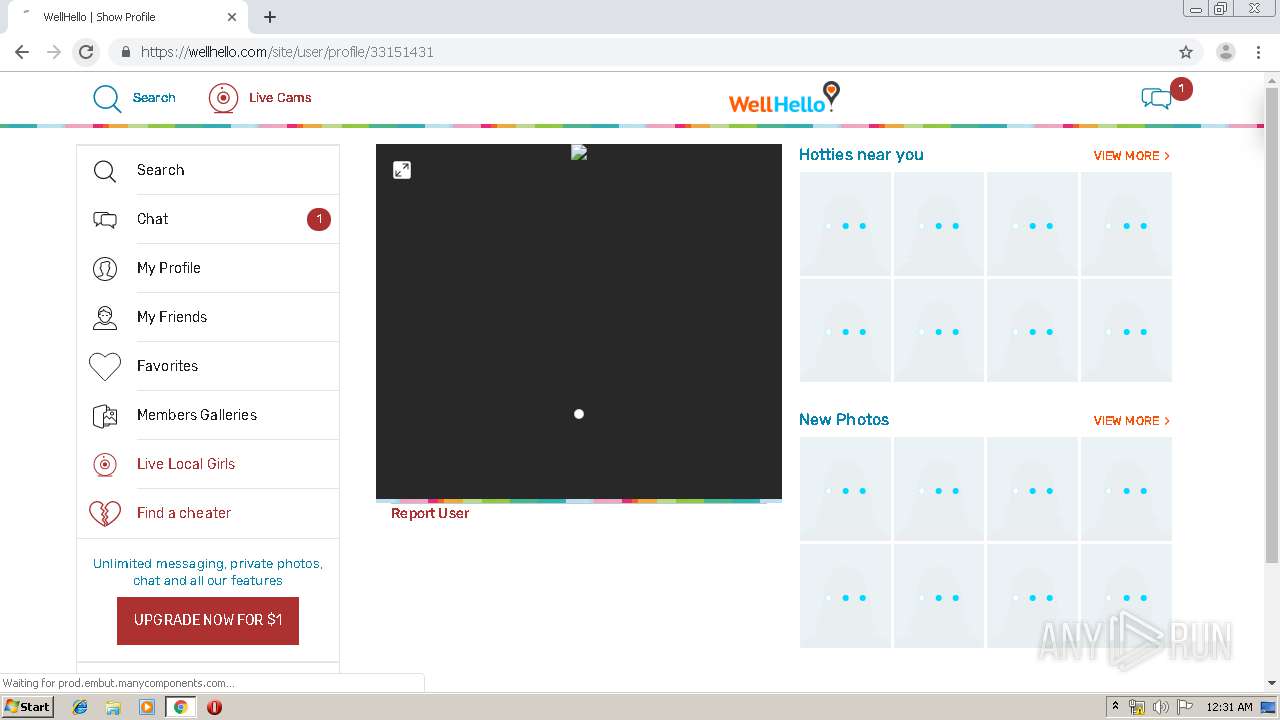Click the address bar URL
This screenshot has height=720, width=1280.
point(287,52)
